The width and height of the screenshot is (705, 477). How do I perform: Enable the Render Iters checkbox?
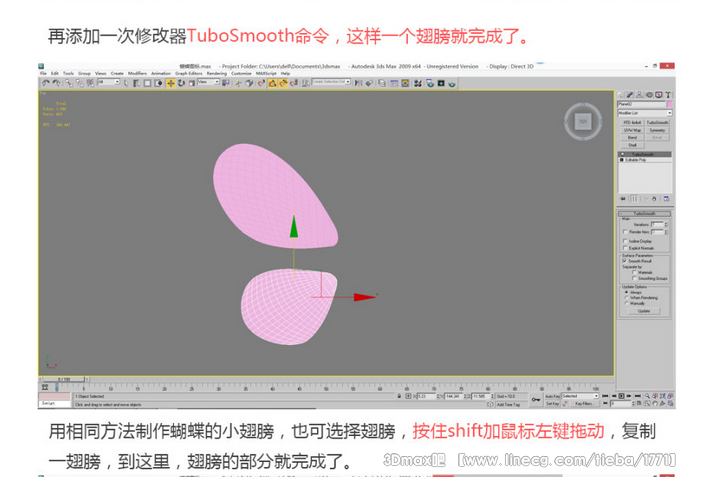[625, 232]
